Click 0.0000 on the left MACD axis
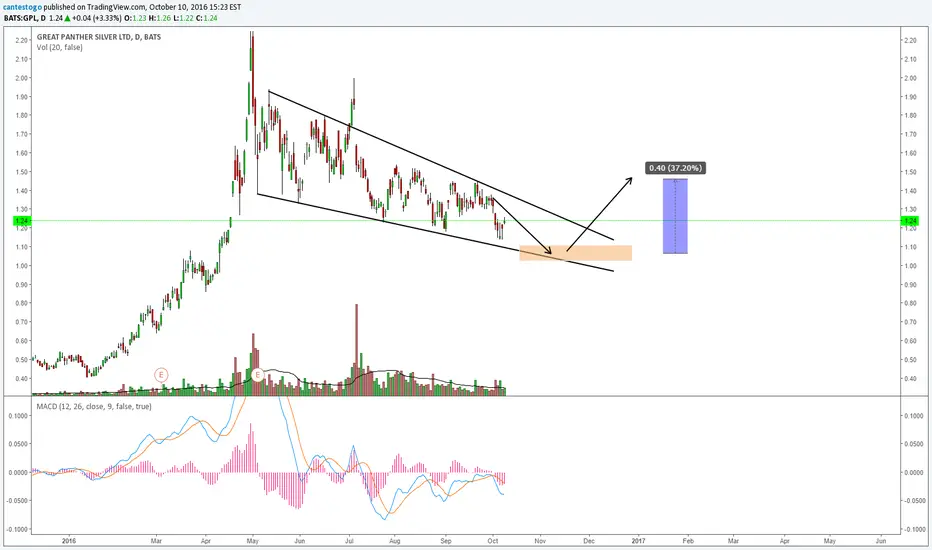Screen dimensions: 932x550 tap(18, 473)
